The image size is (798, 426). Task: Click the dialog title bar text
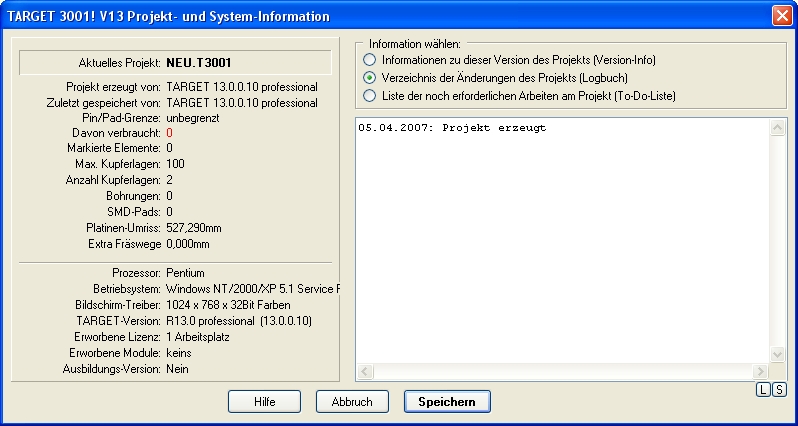point(169,16)
